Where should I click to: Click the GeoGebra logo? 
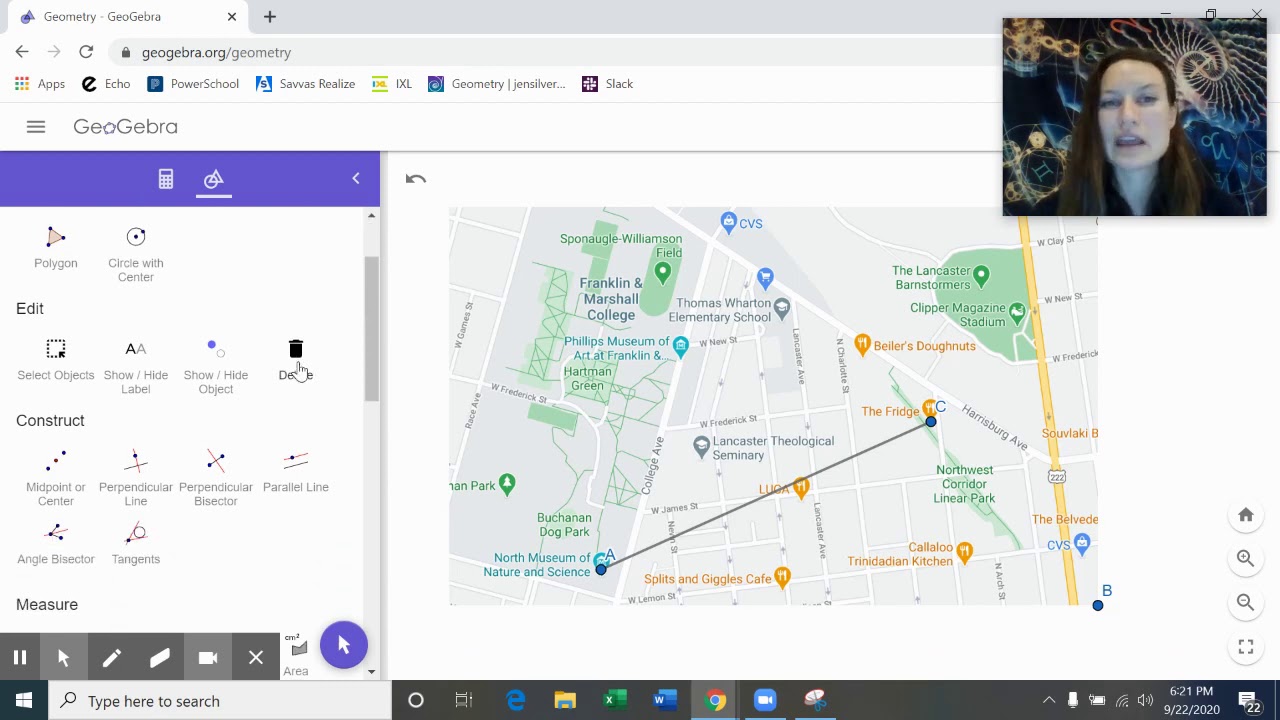coord(125,127)
